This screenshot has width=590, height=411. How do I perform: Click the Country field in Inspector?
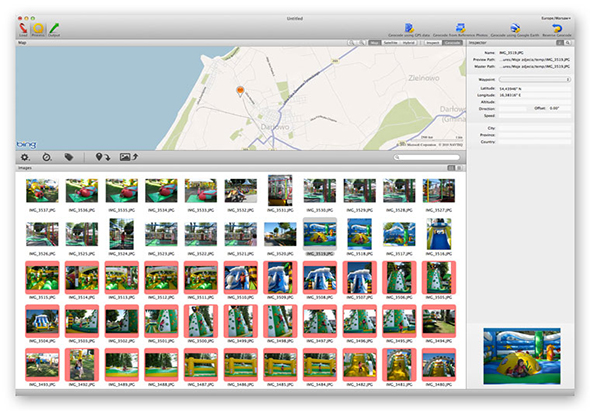(x=535, y=142)
